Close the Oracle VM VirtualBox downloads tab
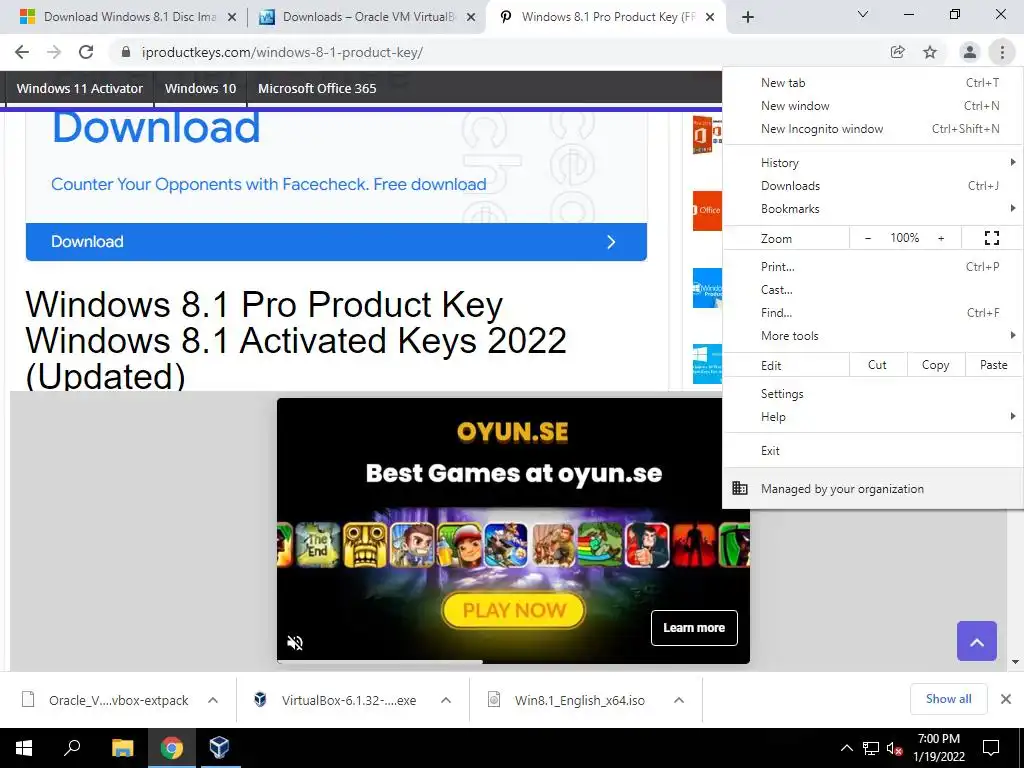Viewport: 1024px width, 768px height. coord(471,18)
